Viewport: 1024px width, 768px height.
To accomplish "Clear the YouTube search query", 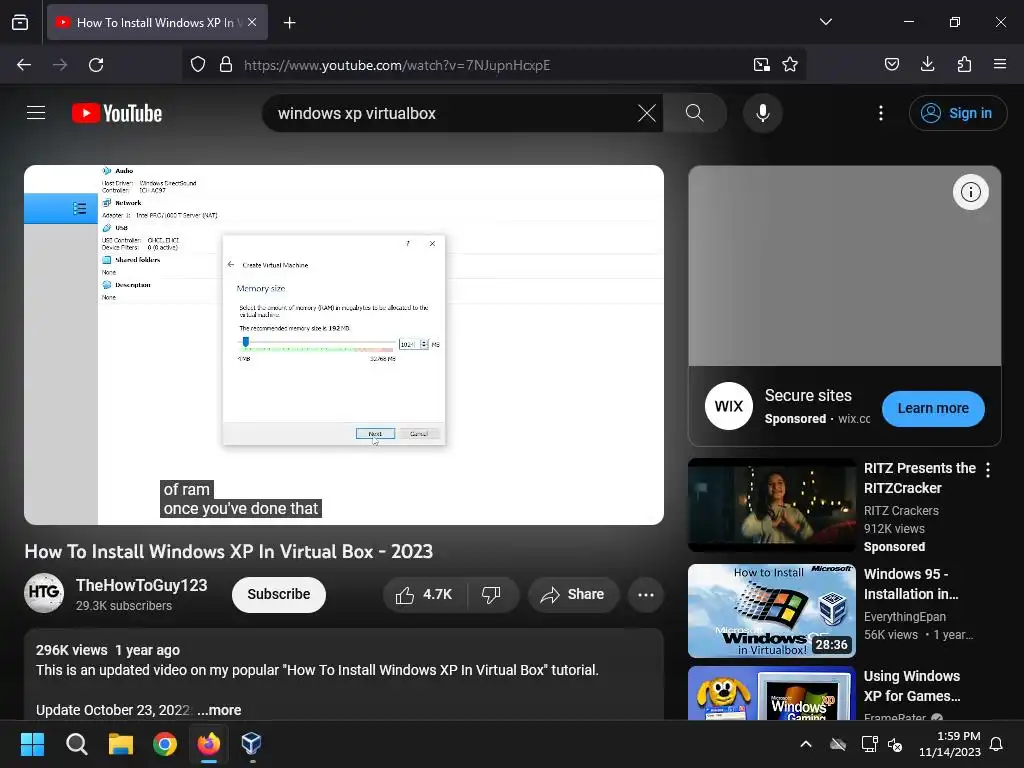I will click(x=647, y=114).
